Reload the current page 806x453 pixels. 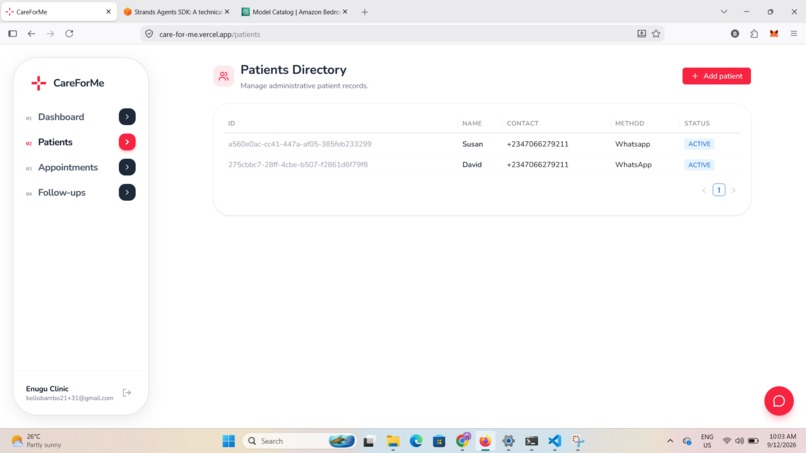[69, 34]
